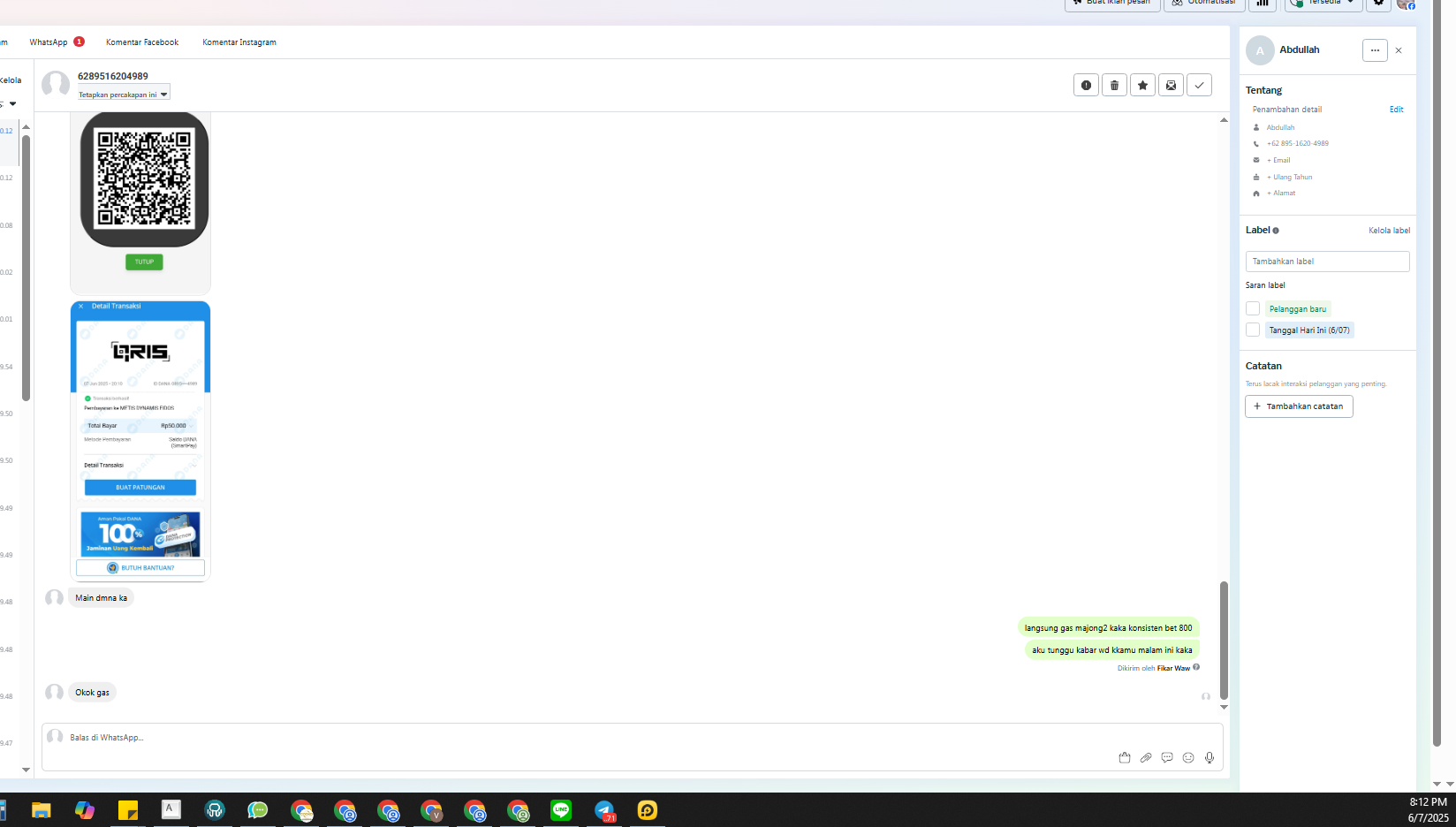Star this conversation to follow up
Viewport: 1456px width, 827px height.
[x=1142, y=85]
